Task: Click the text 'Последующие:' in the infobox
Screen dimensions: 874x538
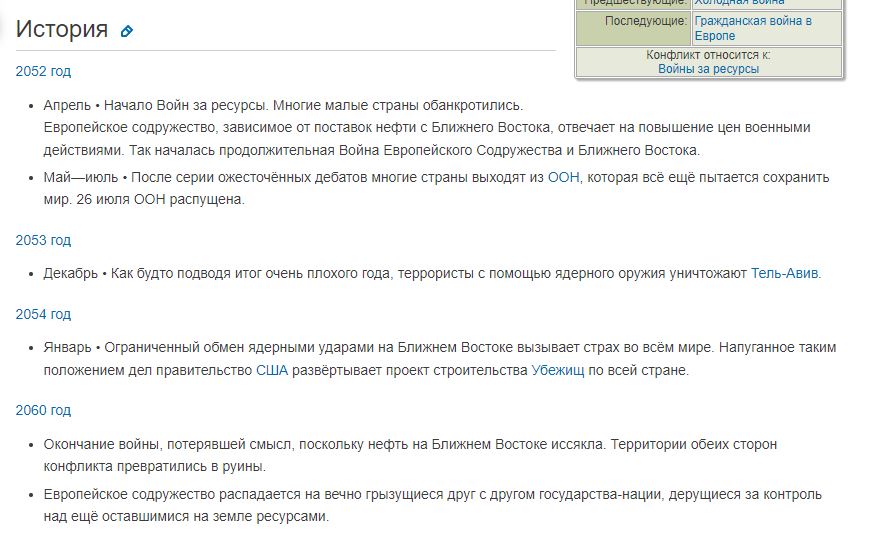Action: [x=646, y=21]
